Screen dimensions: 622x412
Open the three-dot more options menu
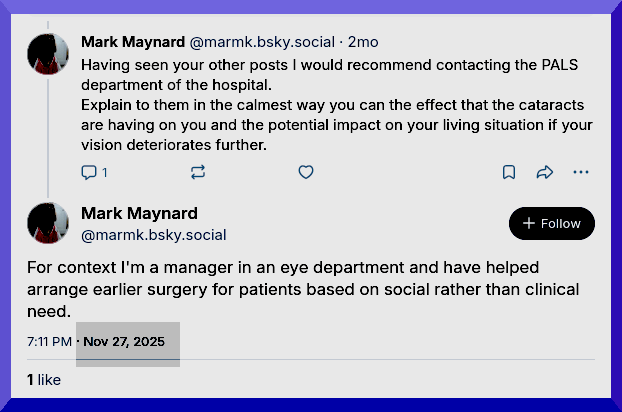click(x=581, y=172)
